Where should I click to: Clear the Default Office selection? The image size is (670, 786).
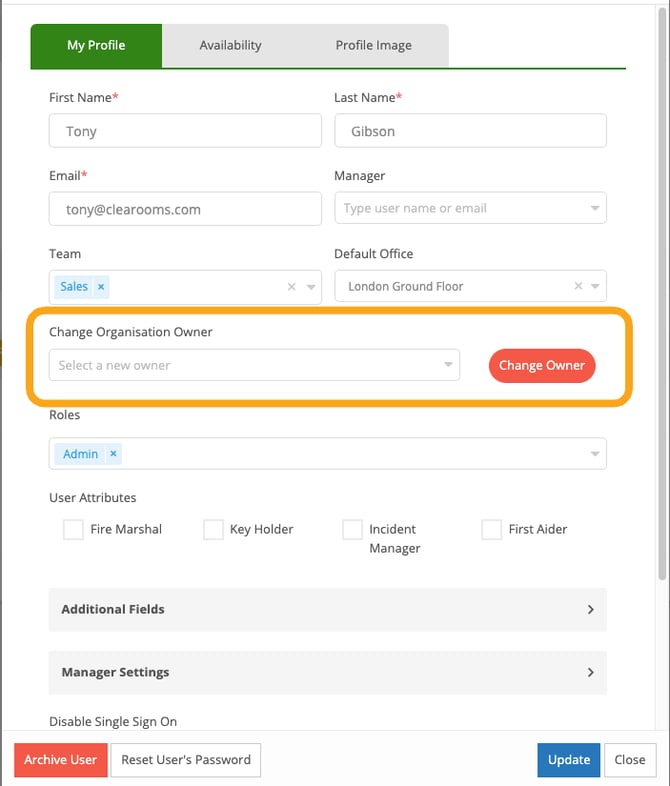pos(577,287)
